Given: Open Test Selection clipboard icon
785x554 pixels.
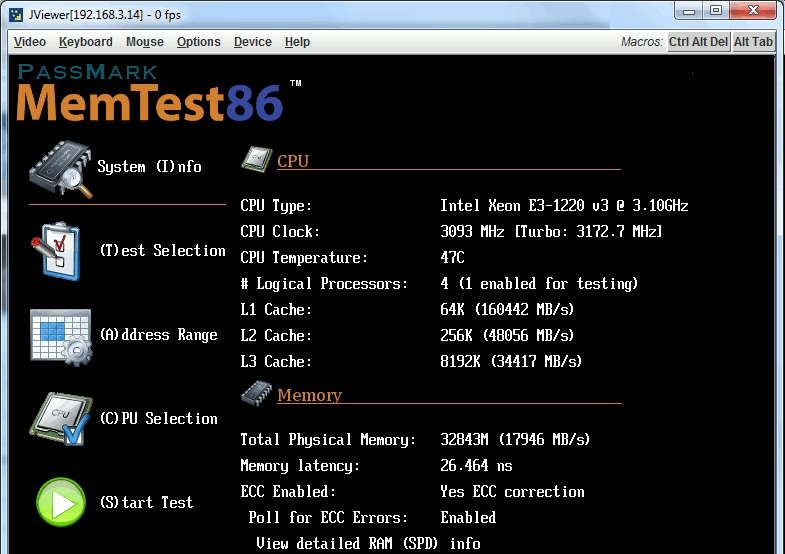Looking at the screenshot, I should click(56, 250).
